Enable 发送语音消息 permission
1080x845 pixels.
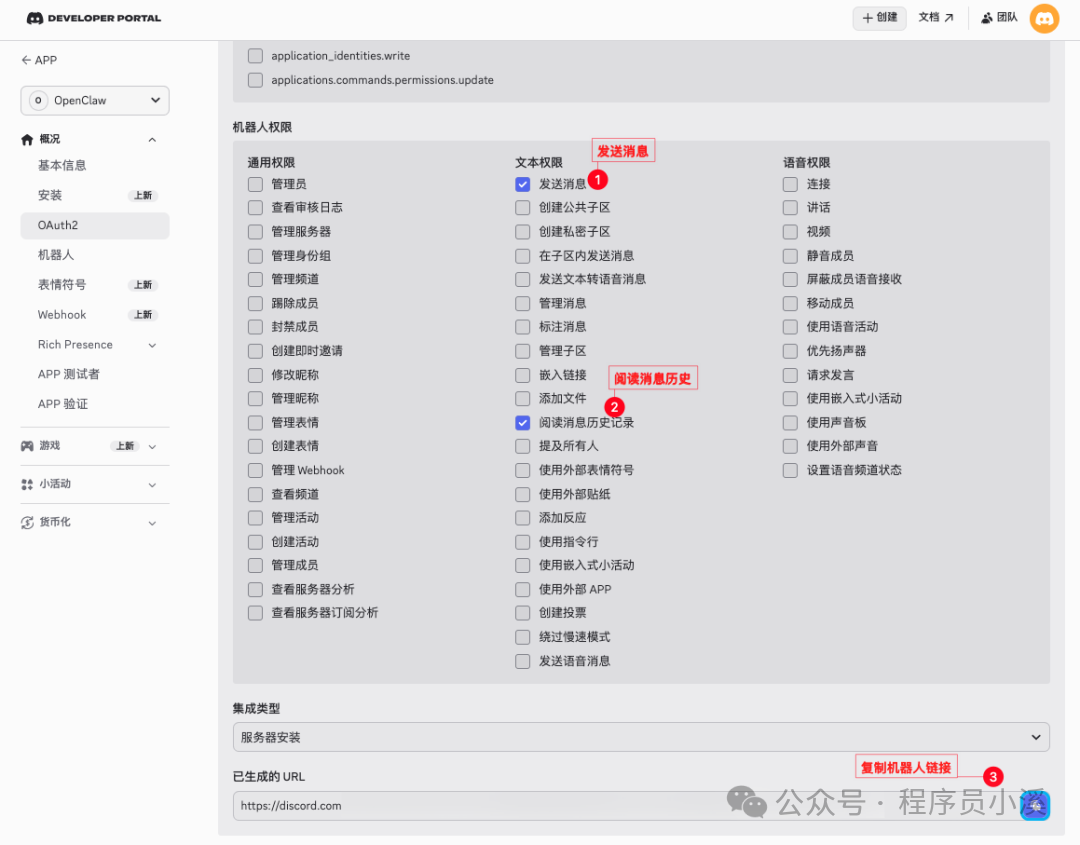[523, 661]
